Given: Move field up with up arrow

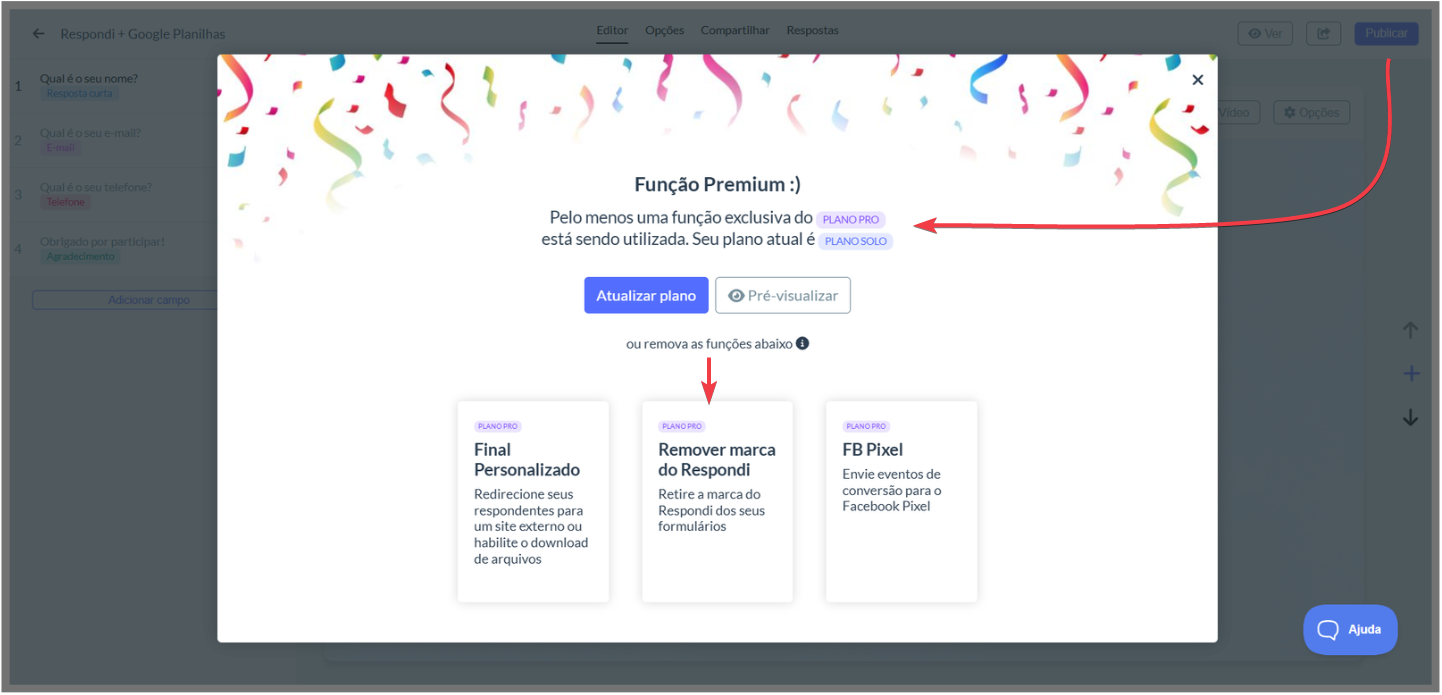Looking at the screenshot, I should pyautogui.click(x=1410, y=330).
